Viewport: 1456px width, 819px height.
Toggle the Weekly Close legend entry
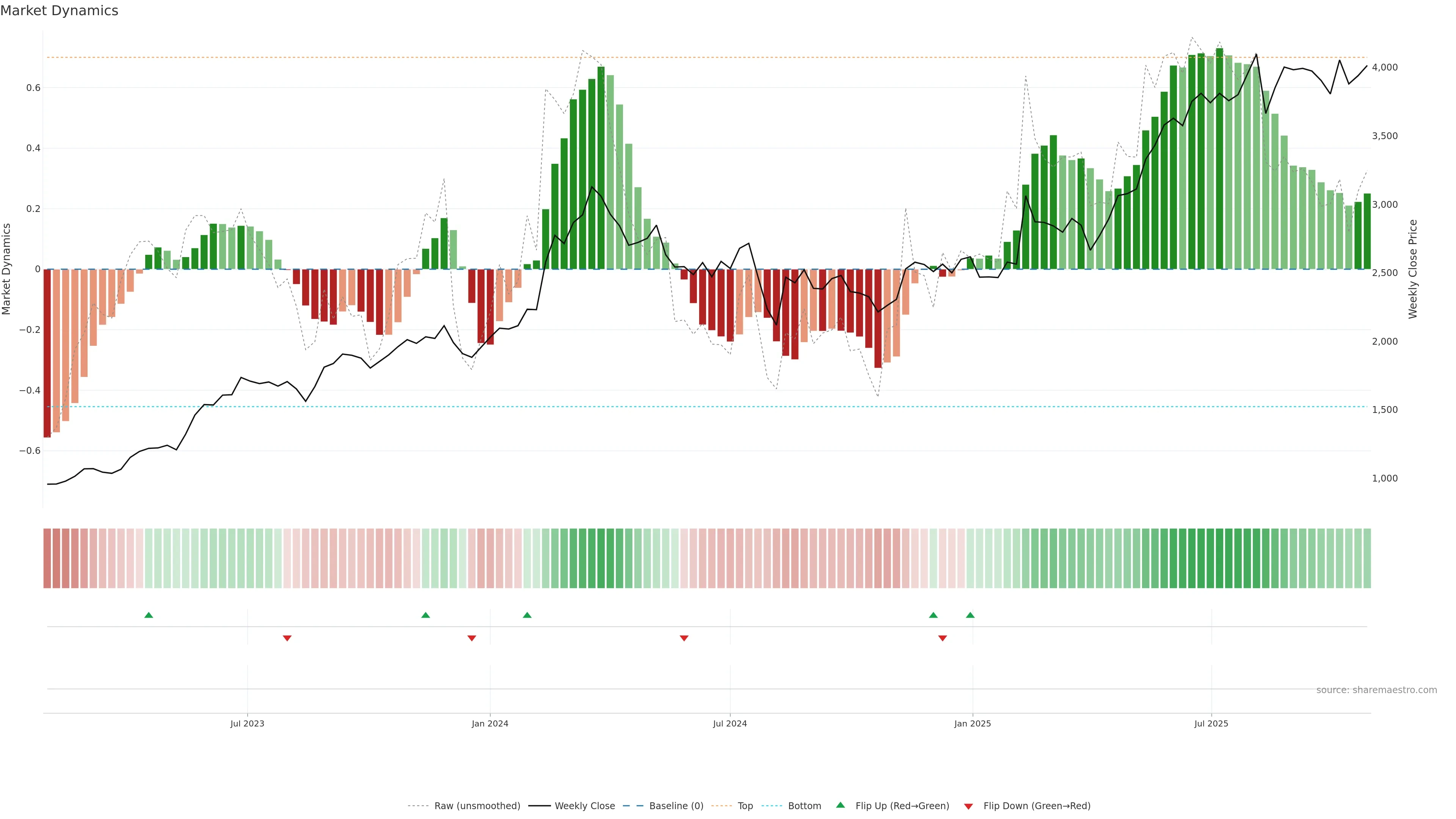point(584,806)
